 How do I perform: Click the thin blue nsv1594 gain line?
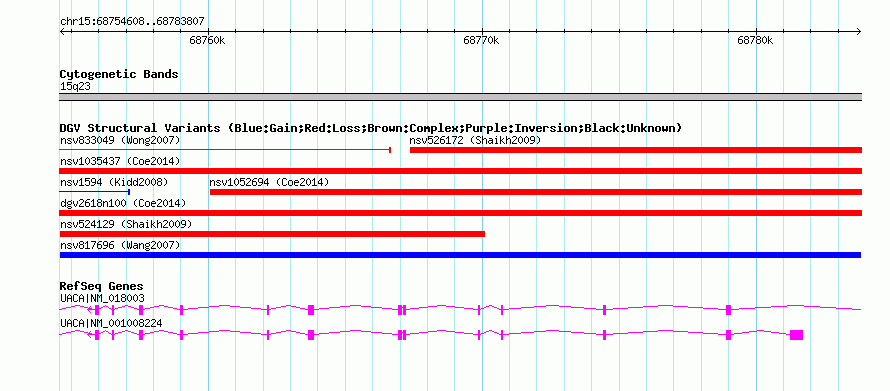[95, 192]
